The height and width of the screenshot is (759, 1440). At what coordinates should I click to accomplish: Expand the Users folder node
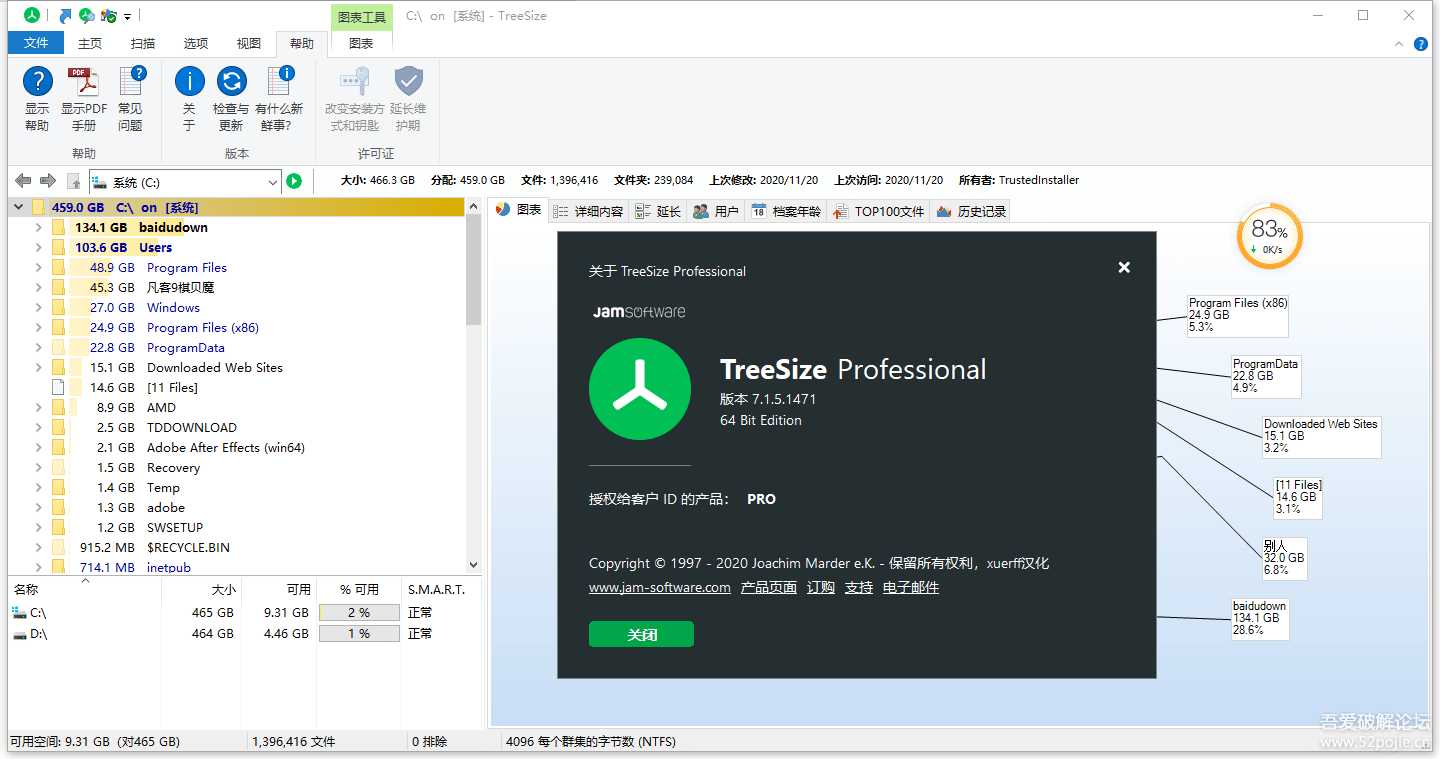pyautogui.click(x=38, y=247)
